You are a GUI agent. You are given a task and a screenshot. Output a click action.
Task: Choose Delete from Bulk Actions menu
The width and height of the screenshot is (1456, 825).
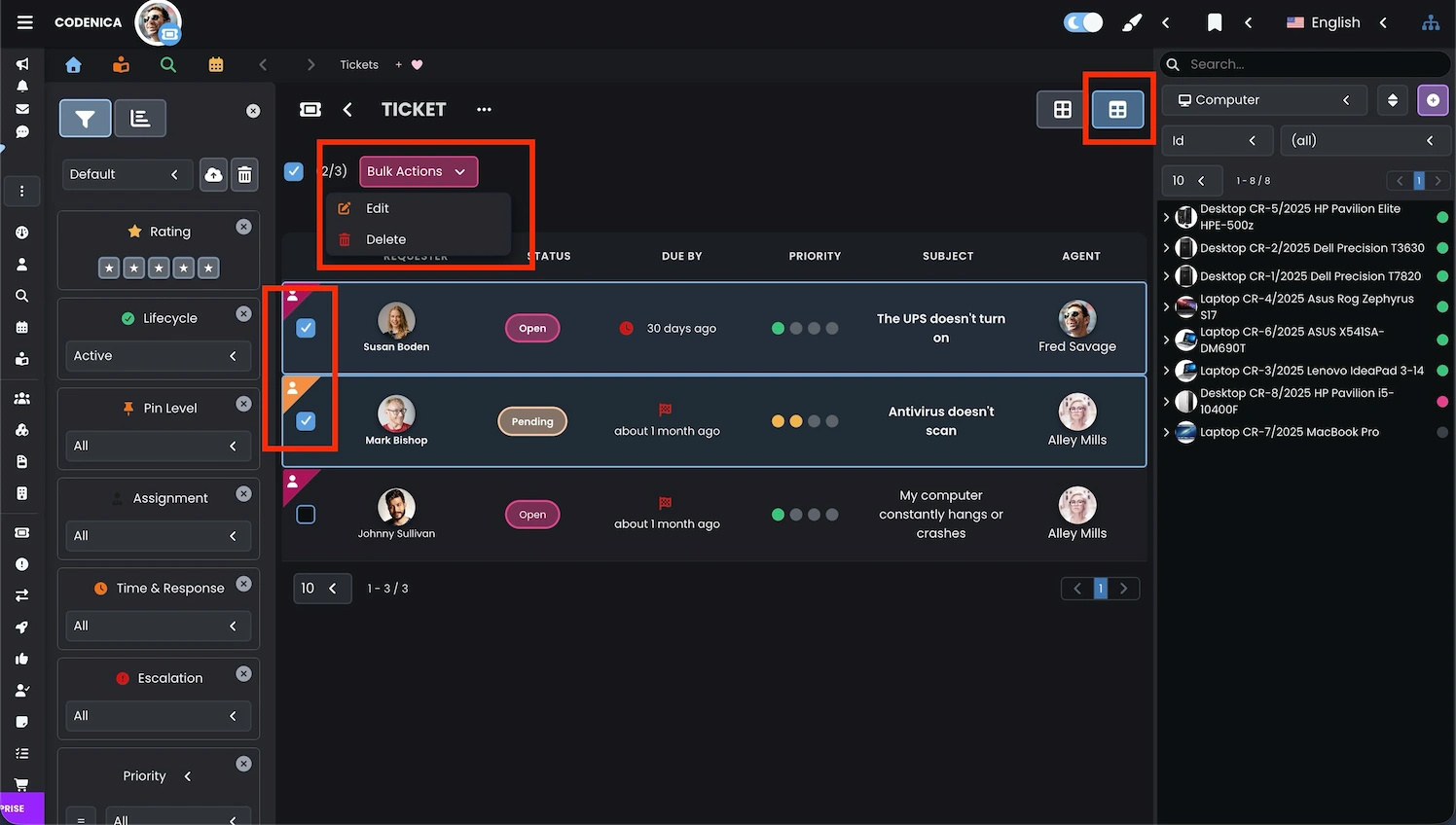point(385,239)
